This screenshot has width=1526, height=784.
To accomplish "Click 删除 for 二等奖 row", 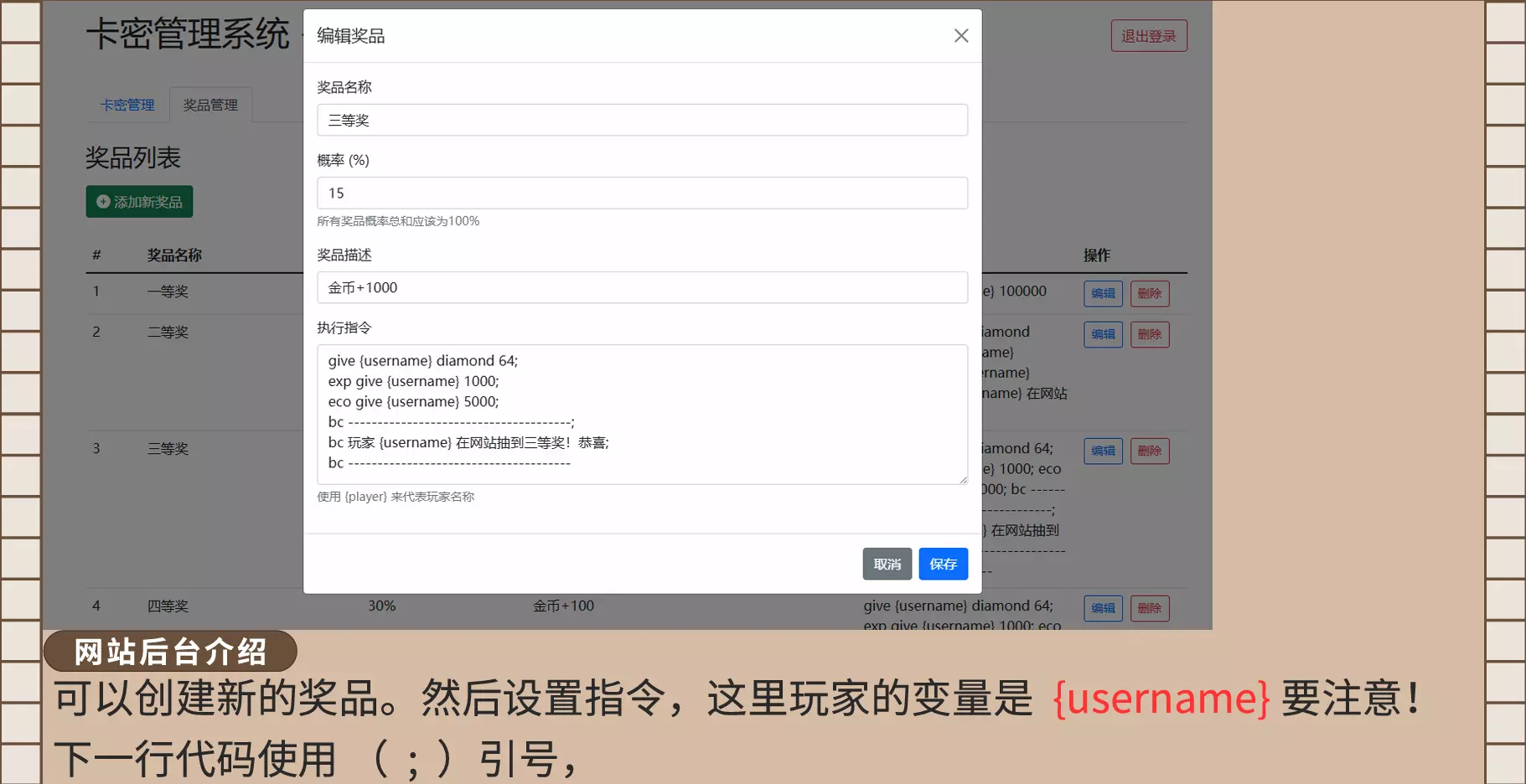I will click(x=1150, y=334).
